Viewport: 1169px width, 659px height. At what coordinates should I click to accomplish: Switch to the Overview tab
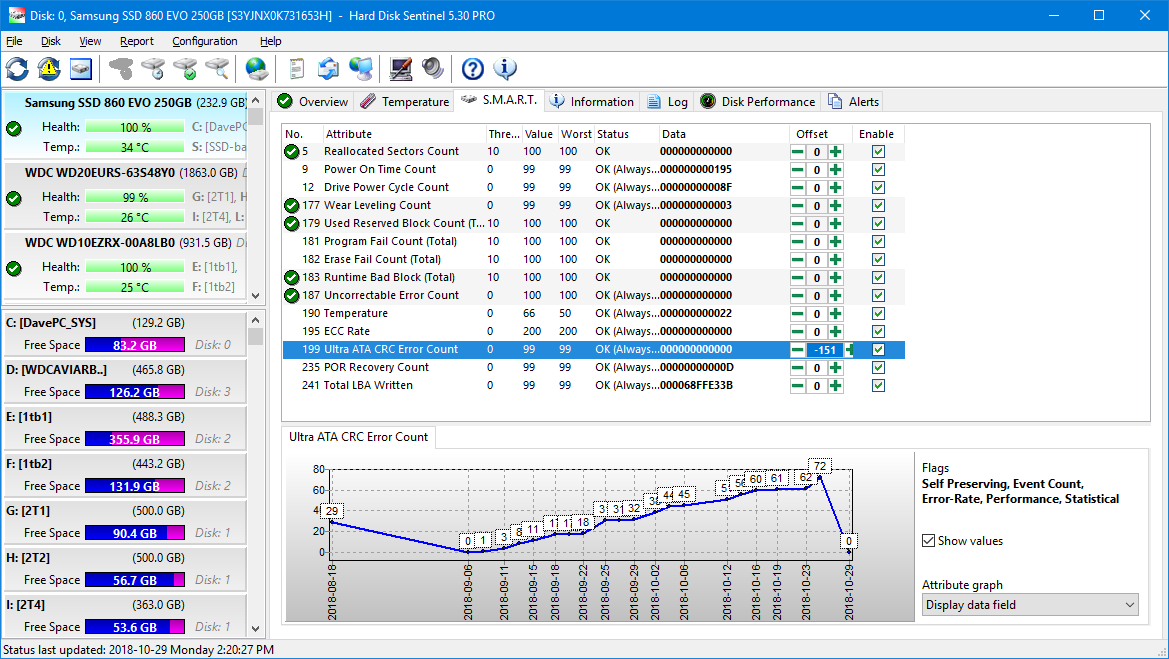(x=312, y=101)
